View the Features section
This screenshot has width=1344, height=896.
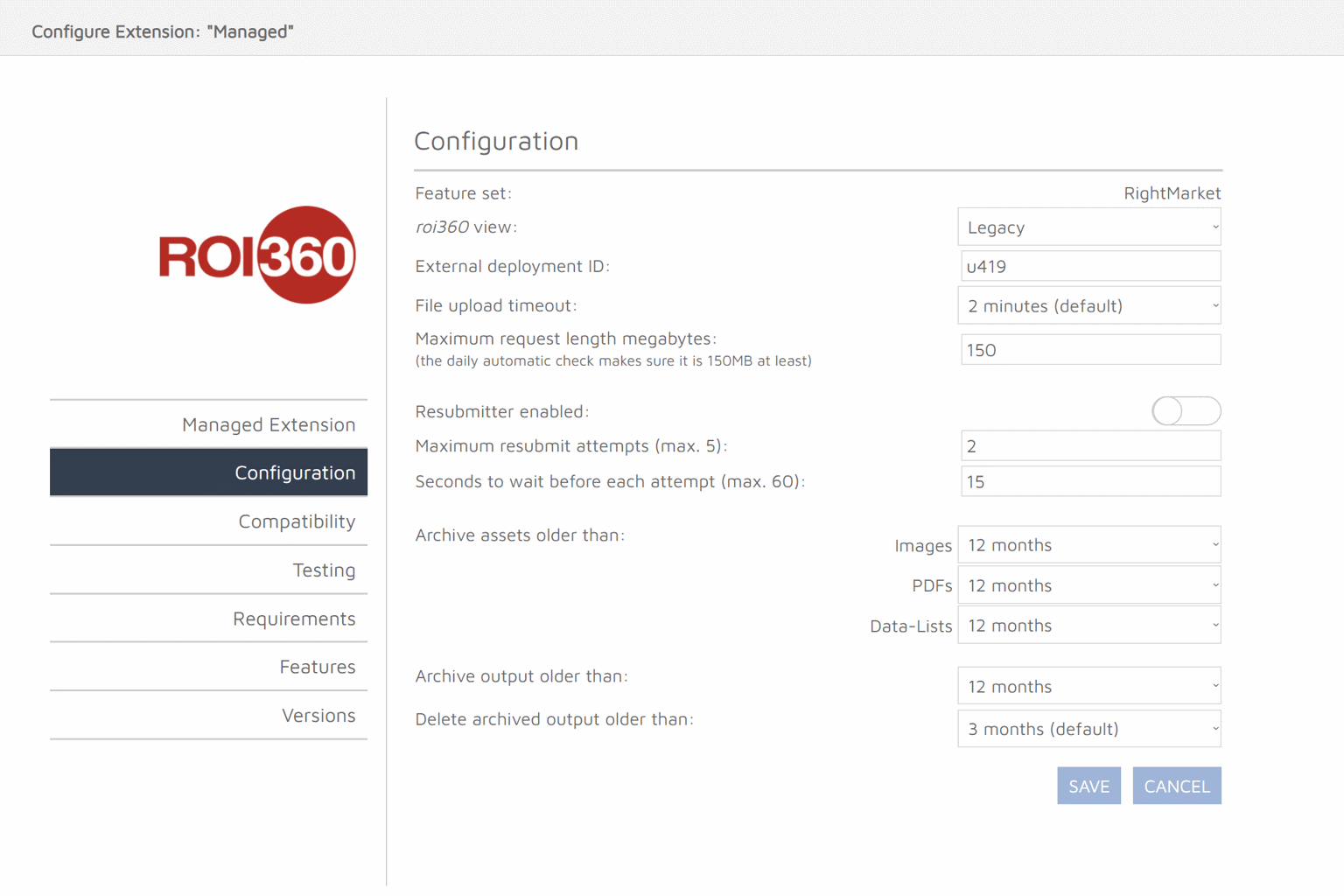(317, 667)
